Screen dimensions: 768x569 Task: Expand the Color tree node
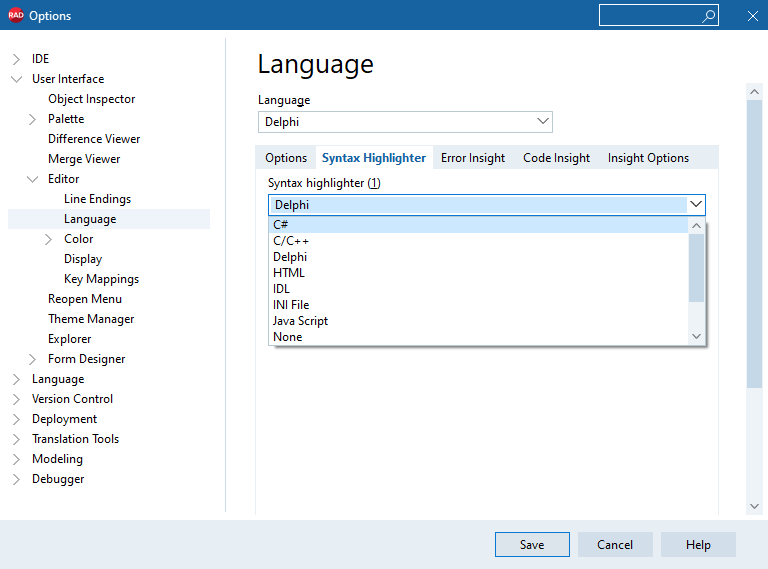(x=48, y=239)
